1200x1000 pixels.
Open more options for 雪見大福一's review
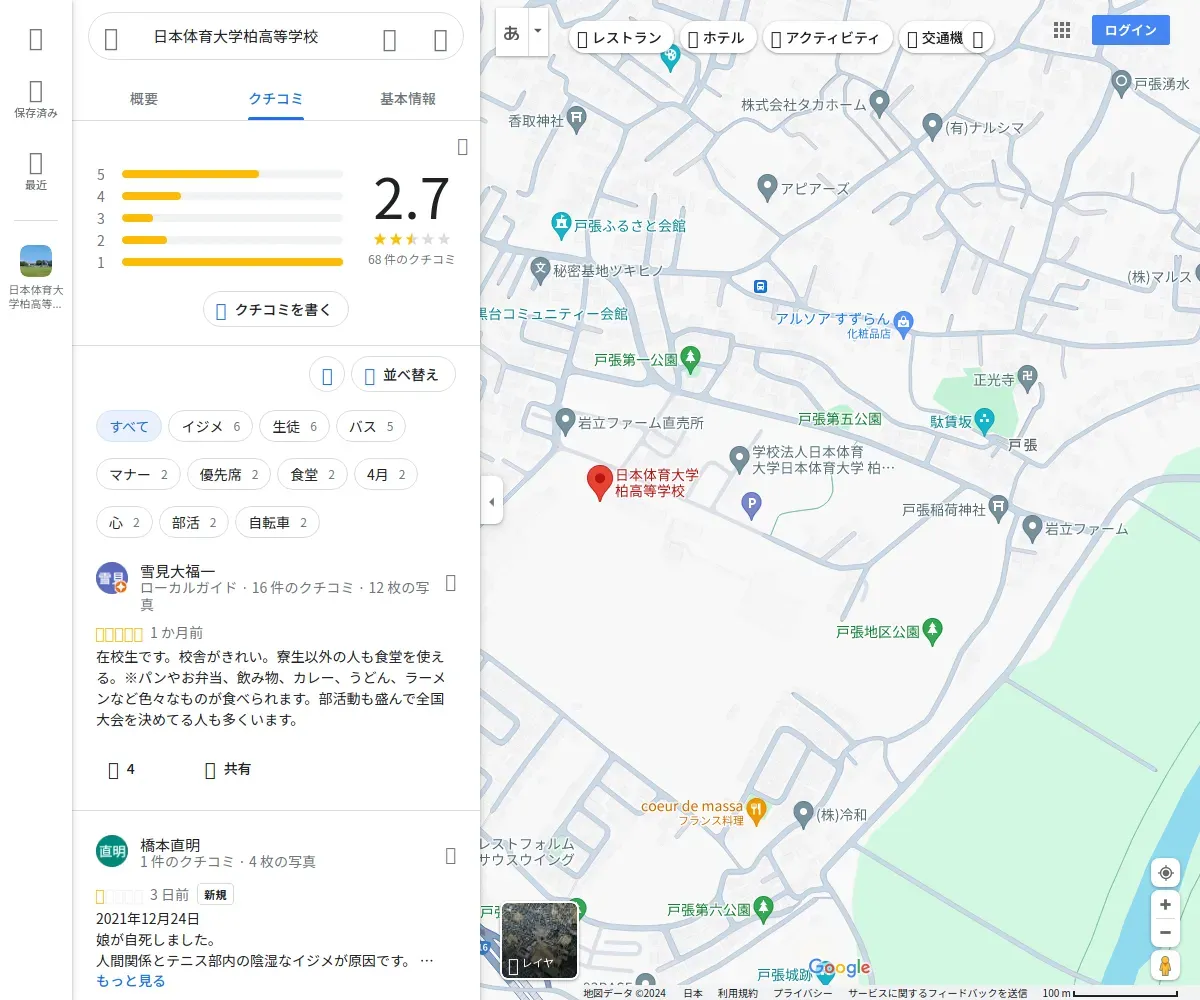(450, 583)
